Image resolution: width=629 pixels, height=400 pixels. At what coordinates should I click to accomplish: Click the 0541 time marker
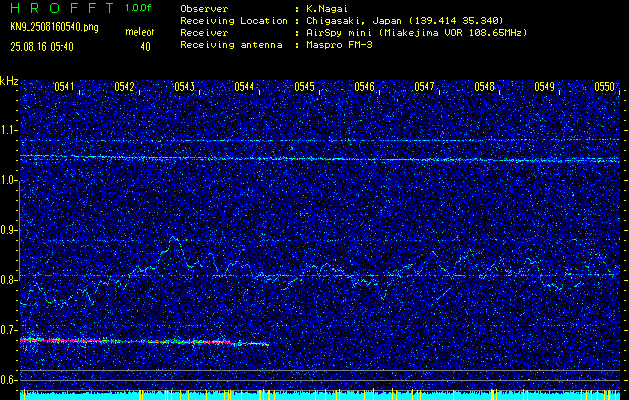coord(64,87)
